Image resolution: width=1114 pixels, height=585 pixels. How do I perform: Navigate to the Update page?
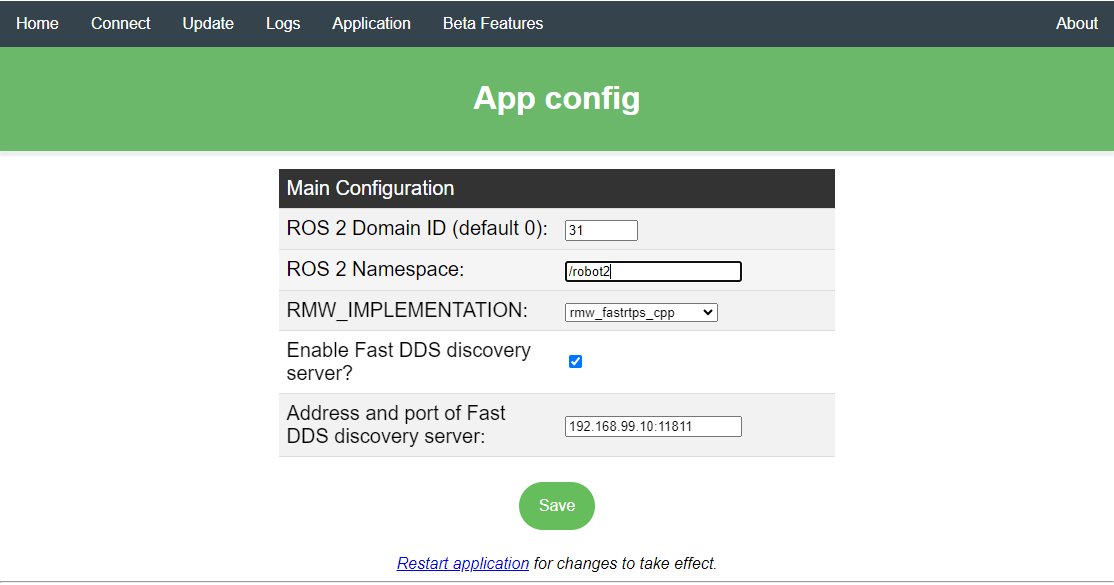pos(208,23)
